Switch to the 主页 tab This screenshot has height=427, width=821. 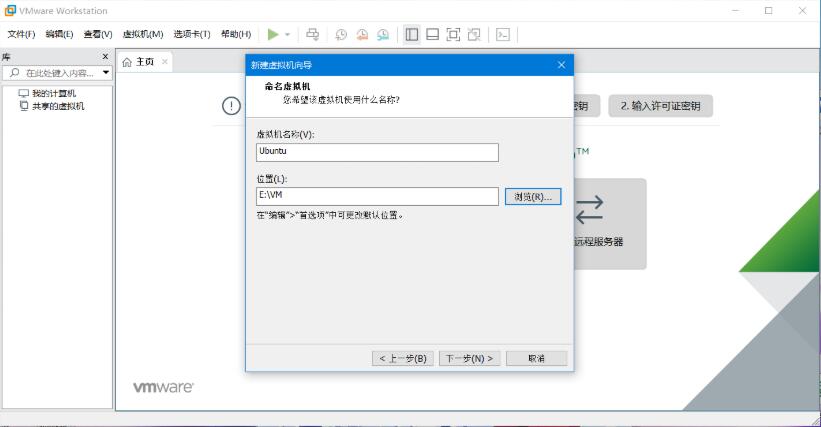click(x=144, y=62)
